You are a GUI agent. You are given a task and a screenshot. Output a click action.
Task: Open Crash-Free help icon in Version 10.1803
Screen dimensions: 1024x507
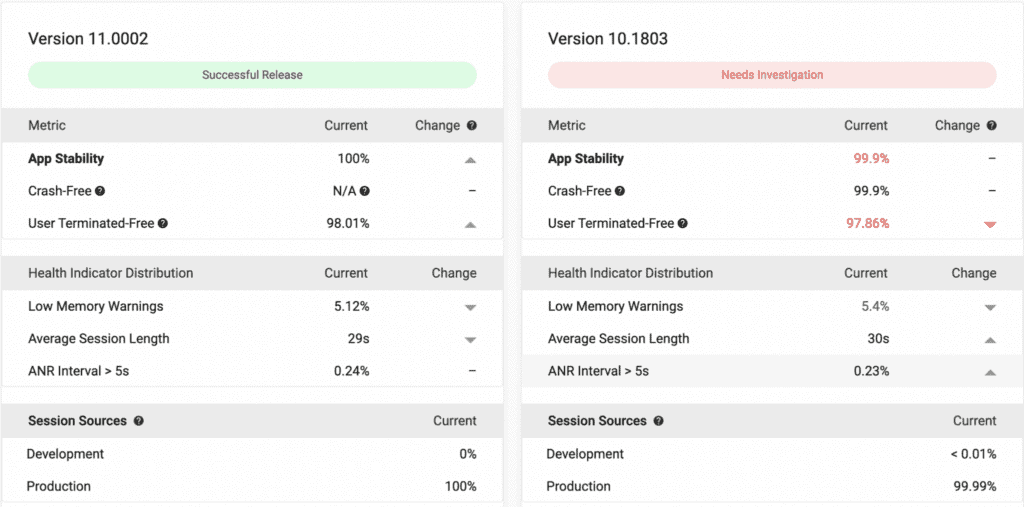tap(620, 191)
